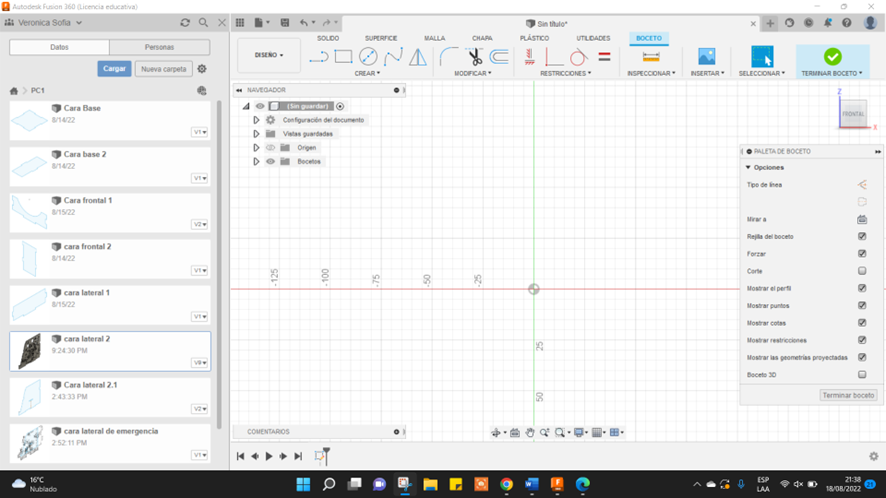Switch to the UTILIDADES tab
The image size is (886, 498).
click(593, 38)
